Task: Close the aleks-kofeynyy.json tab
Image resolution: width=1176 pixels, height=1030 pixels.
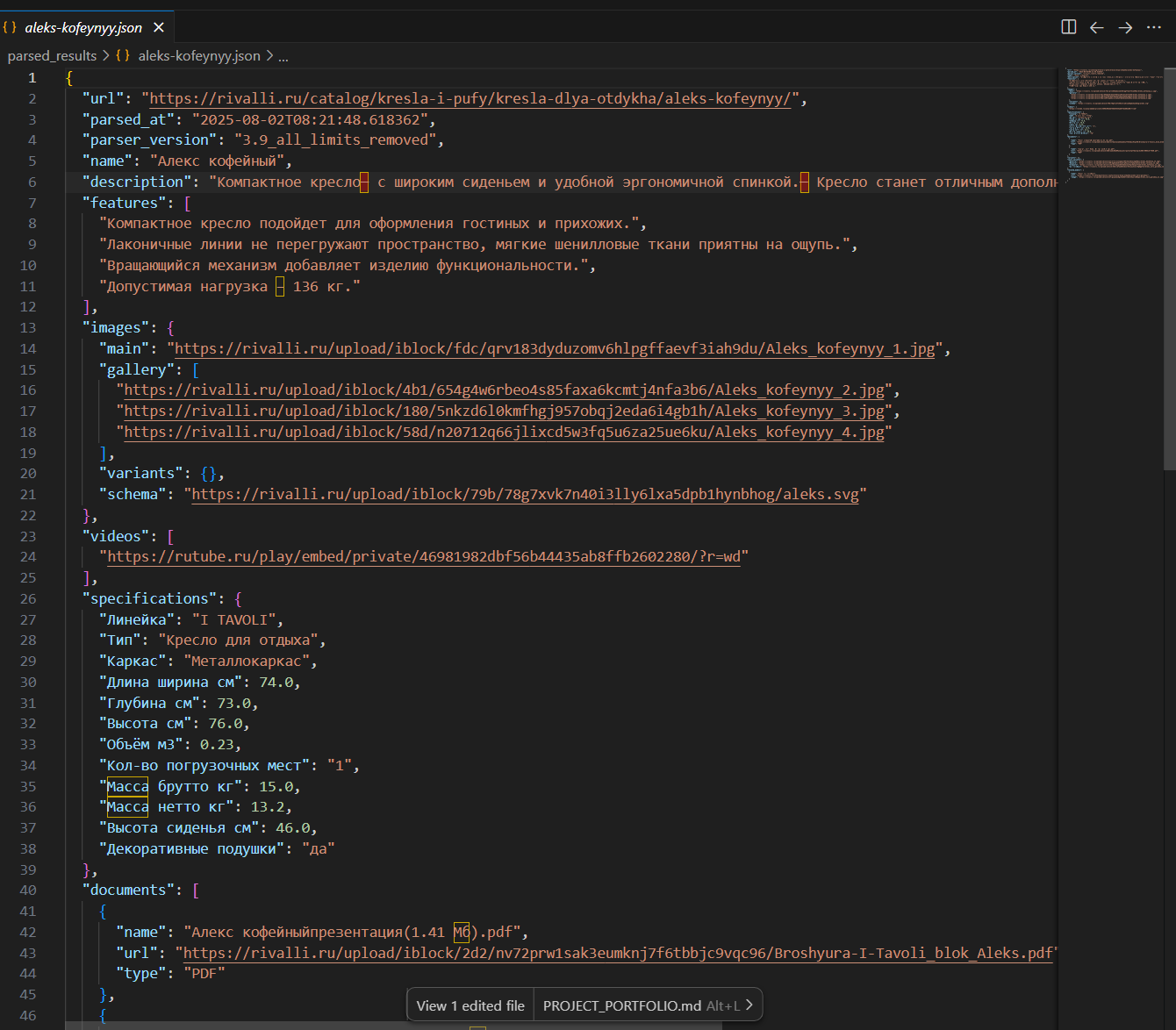Action: click(x=158, y=27)
